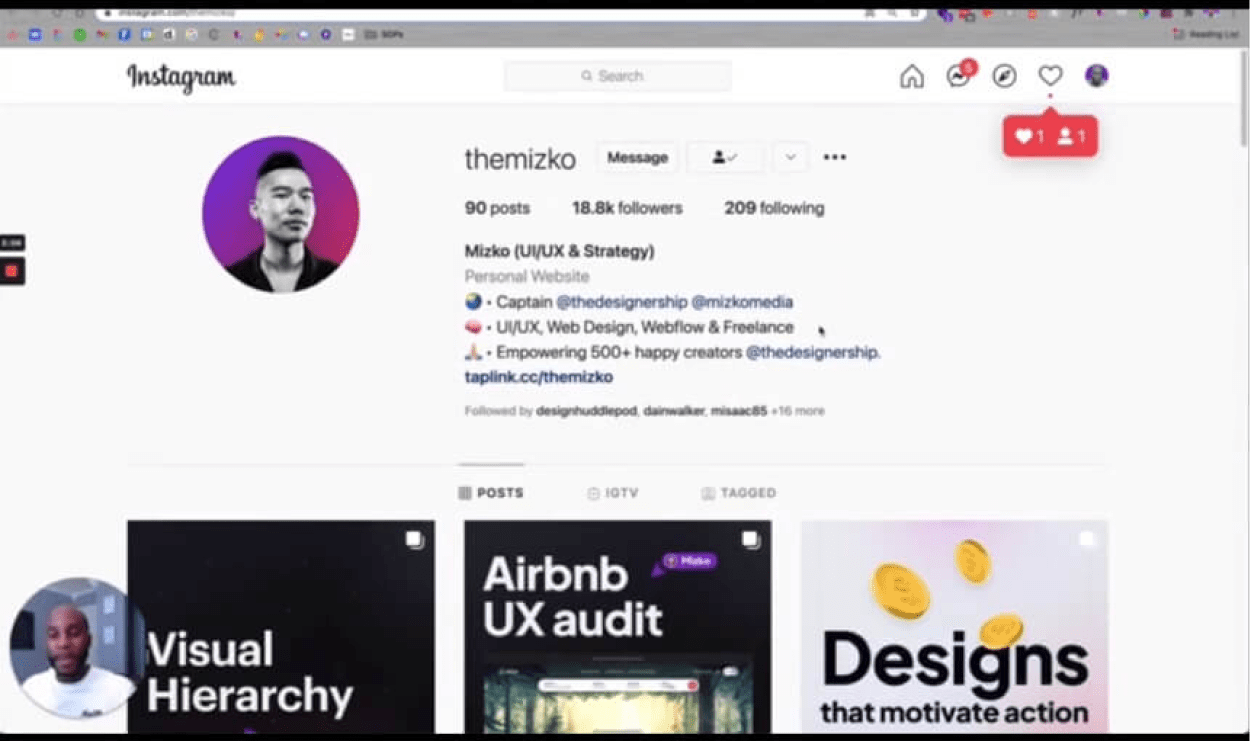The width and height of the screenshot is (1250, 741).
Task: Click the Following person-check button
Action: click(x=725, y=157)
